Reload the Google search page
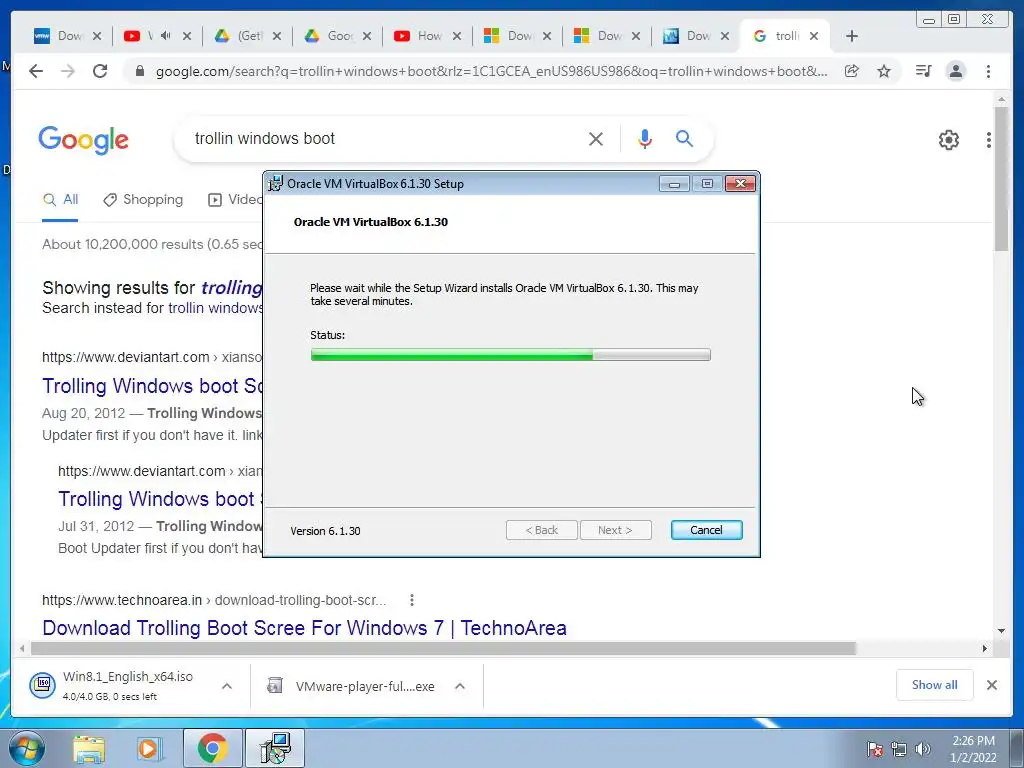The image size is (1024, 768). click(100, 71)
